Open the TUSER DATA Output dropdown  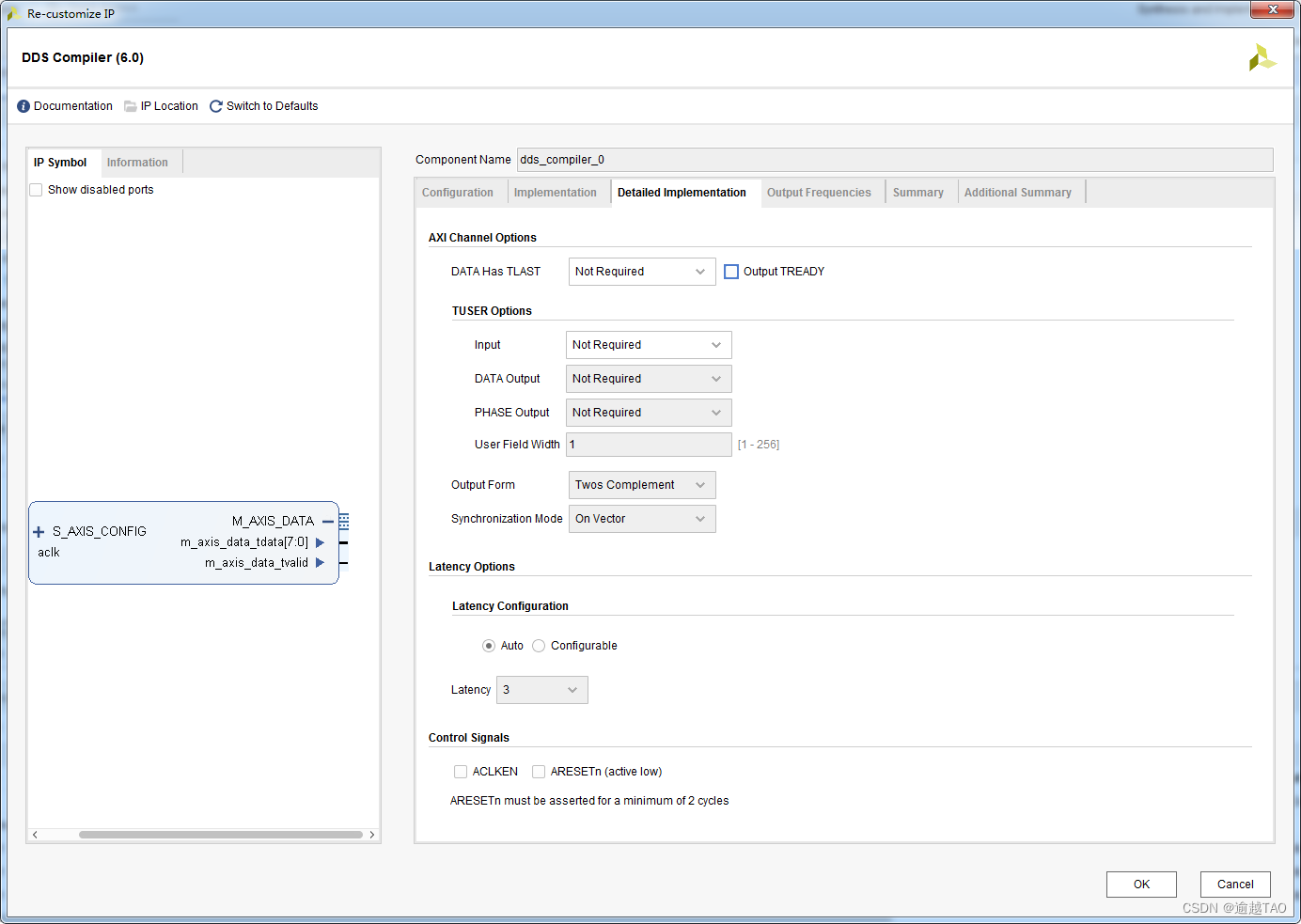(x=649, y=379)
